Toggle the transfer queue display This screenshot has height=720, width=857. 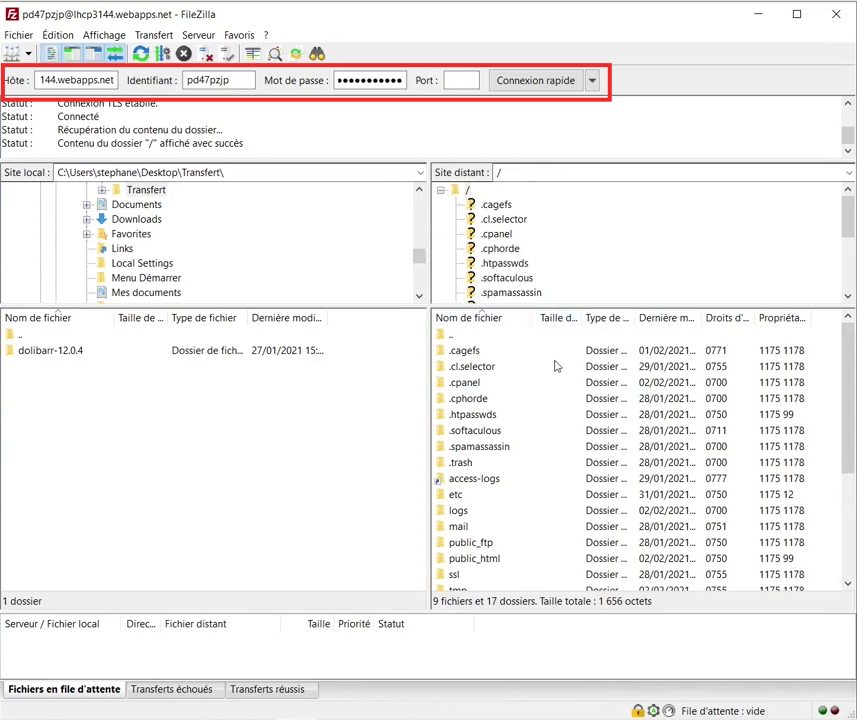pos(116,54)
